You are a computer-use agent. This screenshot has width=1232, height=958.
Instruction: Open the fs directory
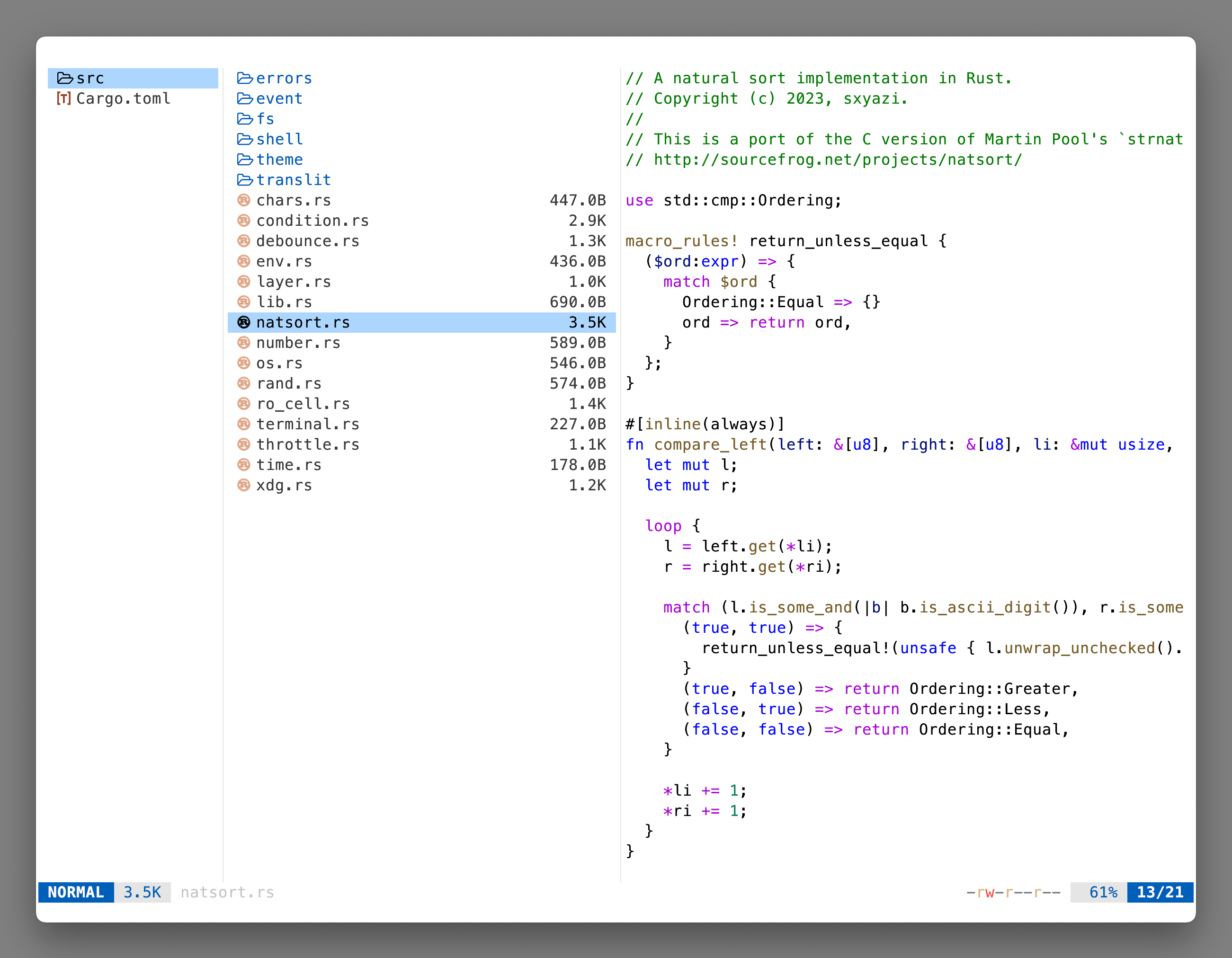[x=265, y=118]
